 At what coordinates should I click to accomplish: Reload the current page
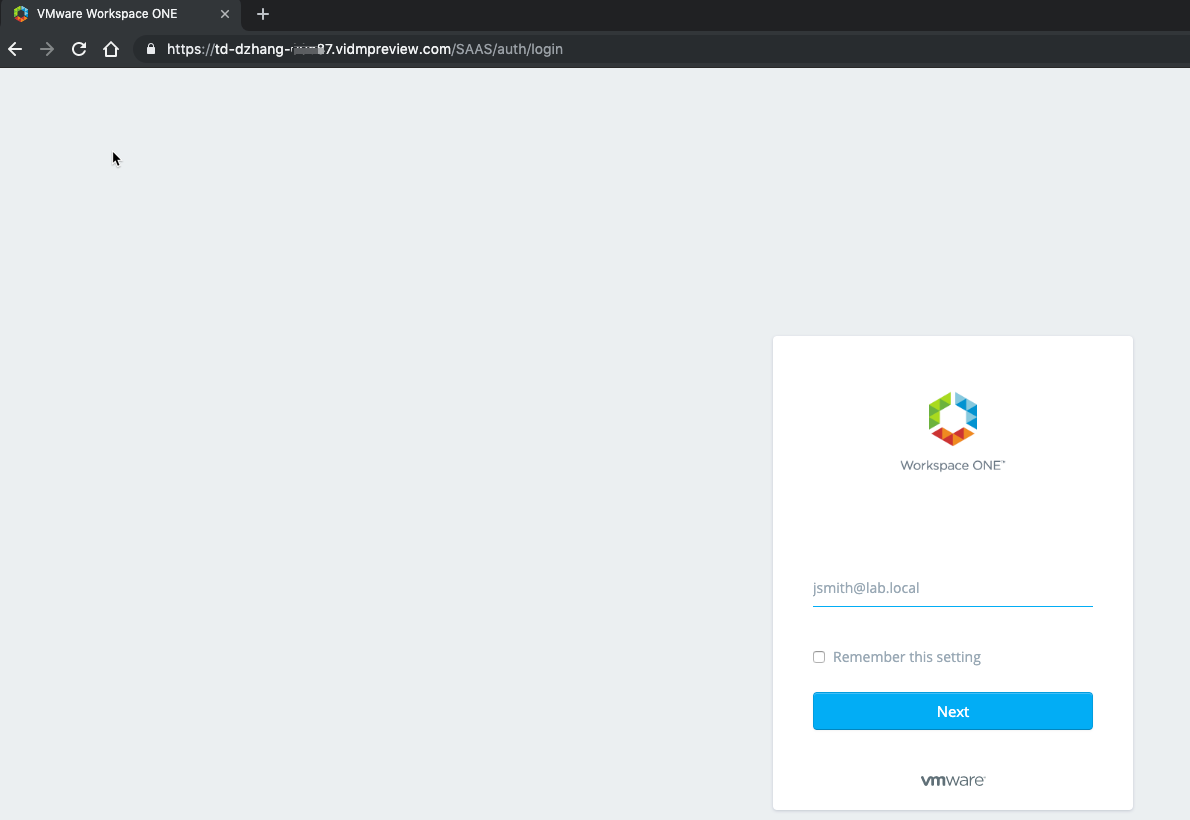(79, 49)
